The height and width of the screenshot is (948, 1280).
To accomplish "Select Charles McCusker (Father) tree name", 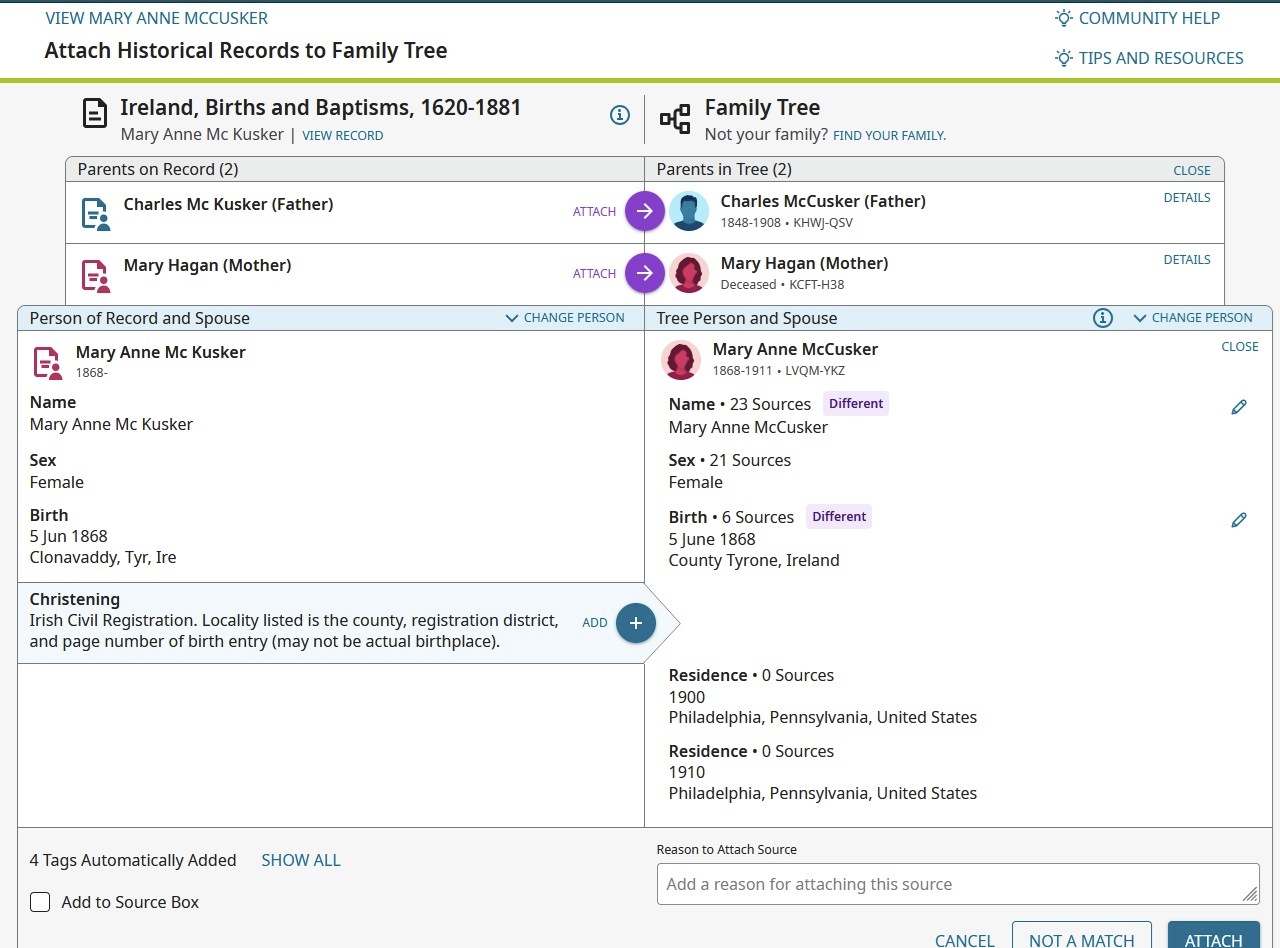I will tap(823, 201).
